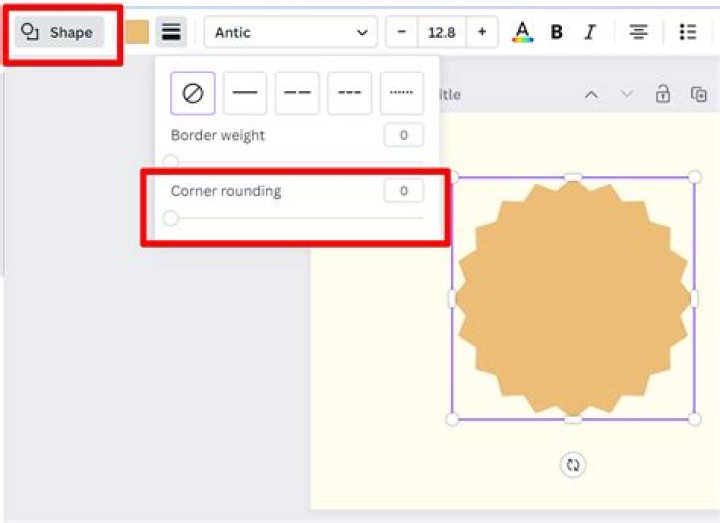720x523 pixels.
Task: Click the Border weight label
Action: (218, 135)
